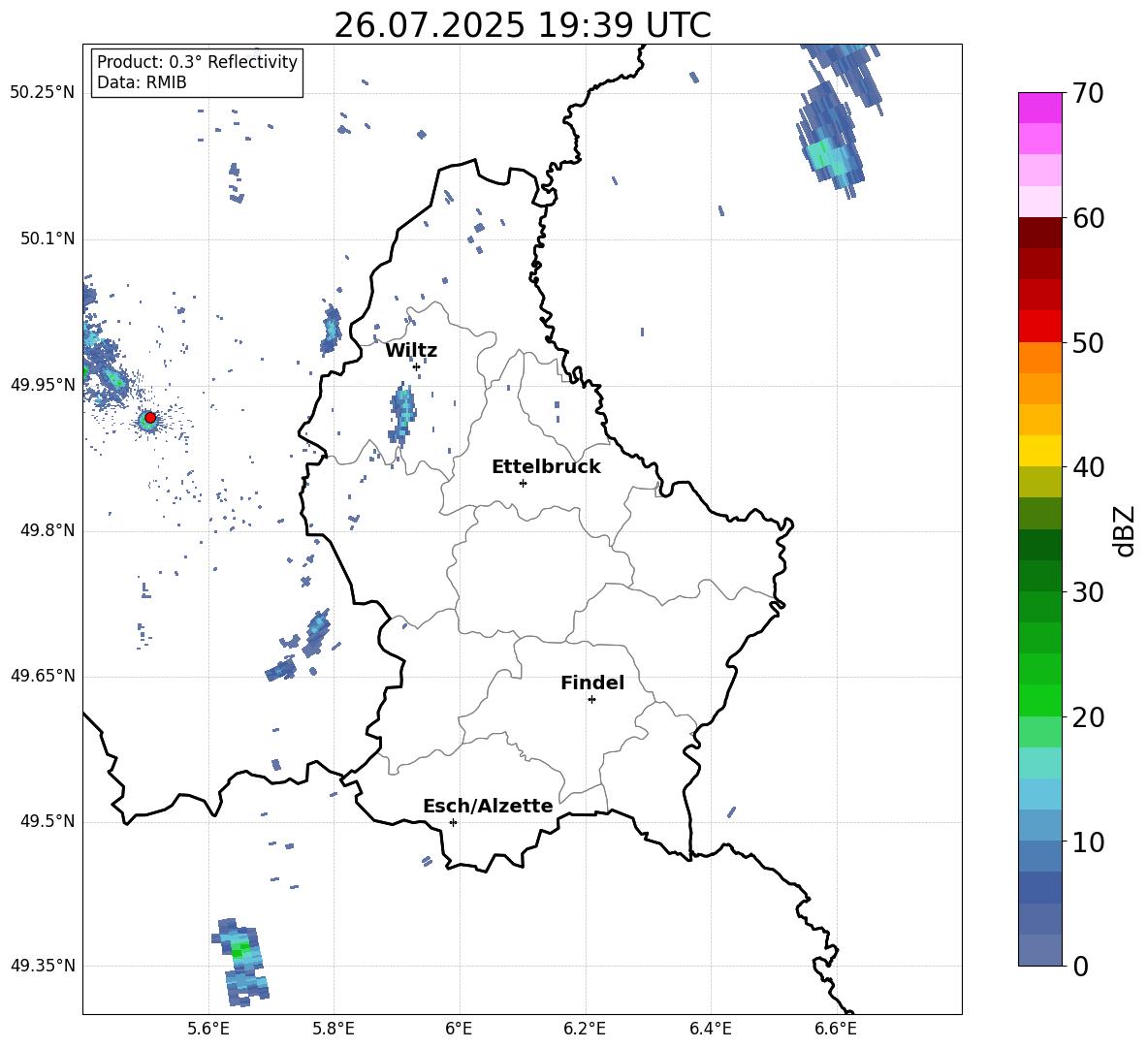Click the 49.5°N latitude label

pos(48,821)
